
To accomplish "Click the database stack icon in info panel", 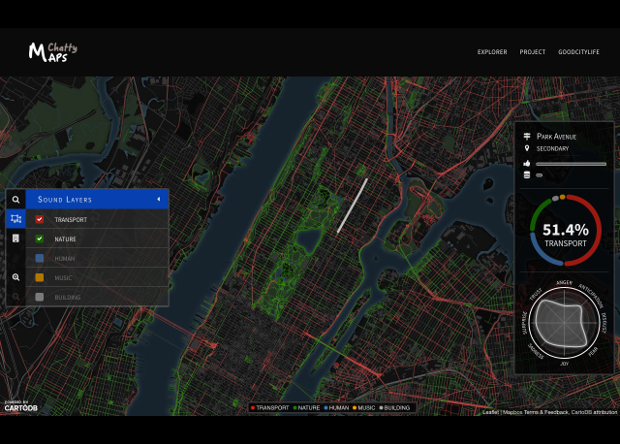I will 527,175.
